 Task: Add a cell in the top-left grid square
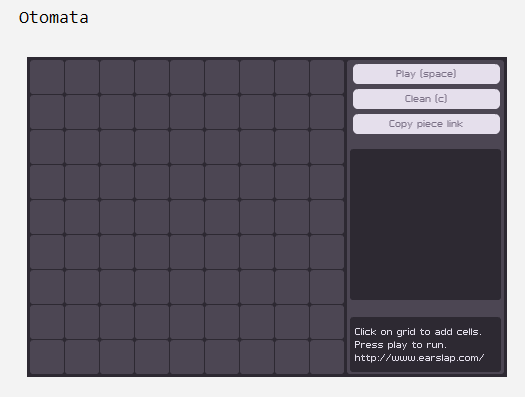tap(47, 77)
